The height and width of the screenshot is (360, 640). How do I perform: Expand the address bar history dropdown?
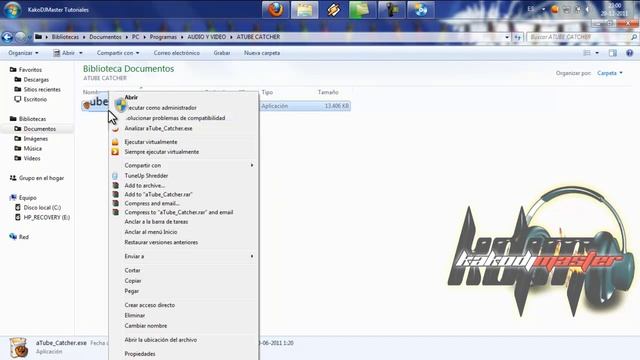point(507,37)
